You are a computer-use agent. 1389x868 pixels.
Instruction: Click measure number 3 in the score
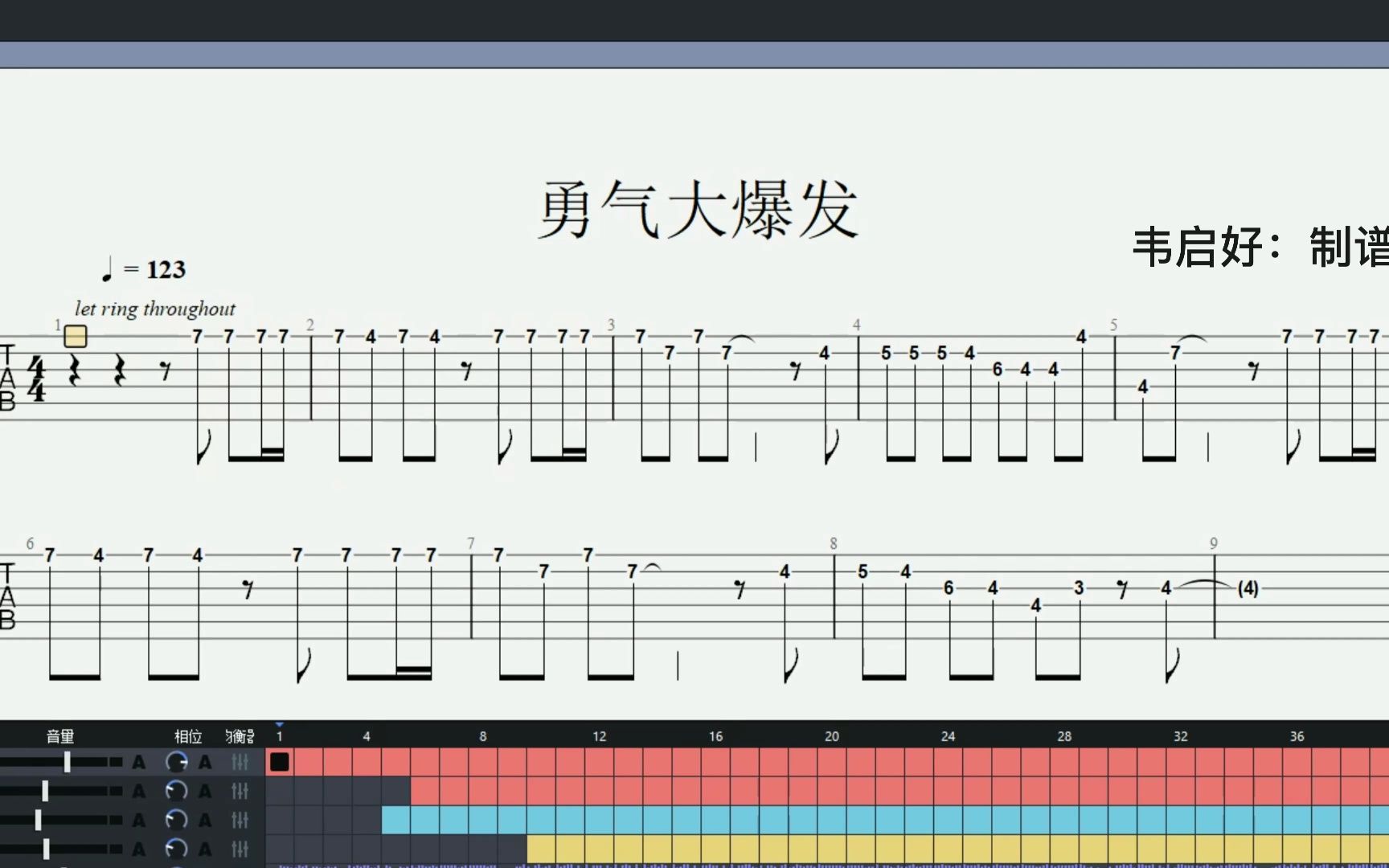[x=611, y=325]
